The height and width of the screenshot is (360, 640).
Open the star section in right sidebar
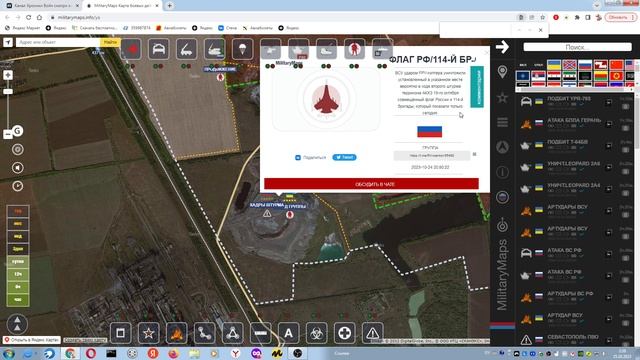[x=502, y=98]
